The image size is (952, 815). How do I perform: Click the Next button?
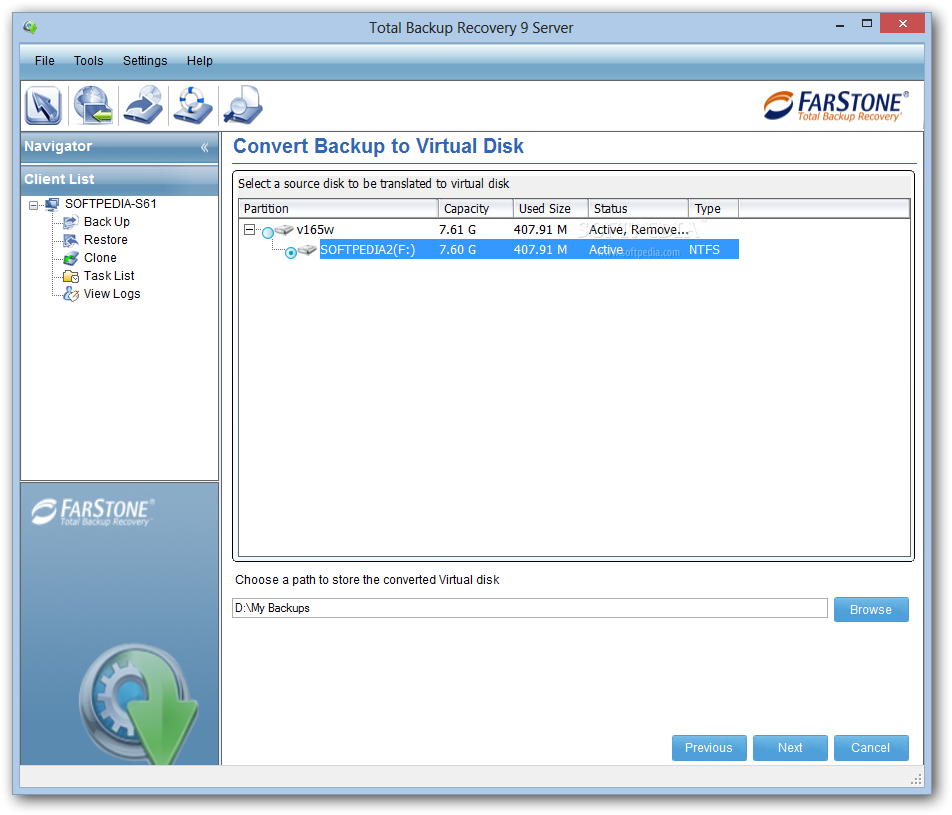click(790, 748)
